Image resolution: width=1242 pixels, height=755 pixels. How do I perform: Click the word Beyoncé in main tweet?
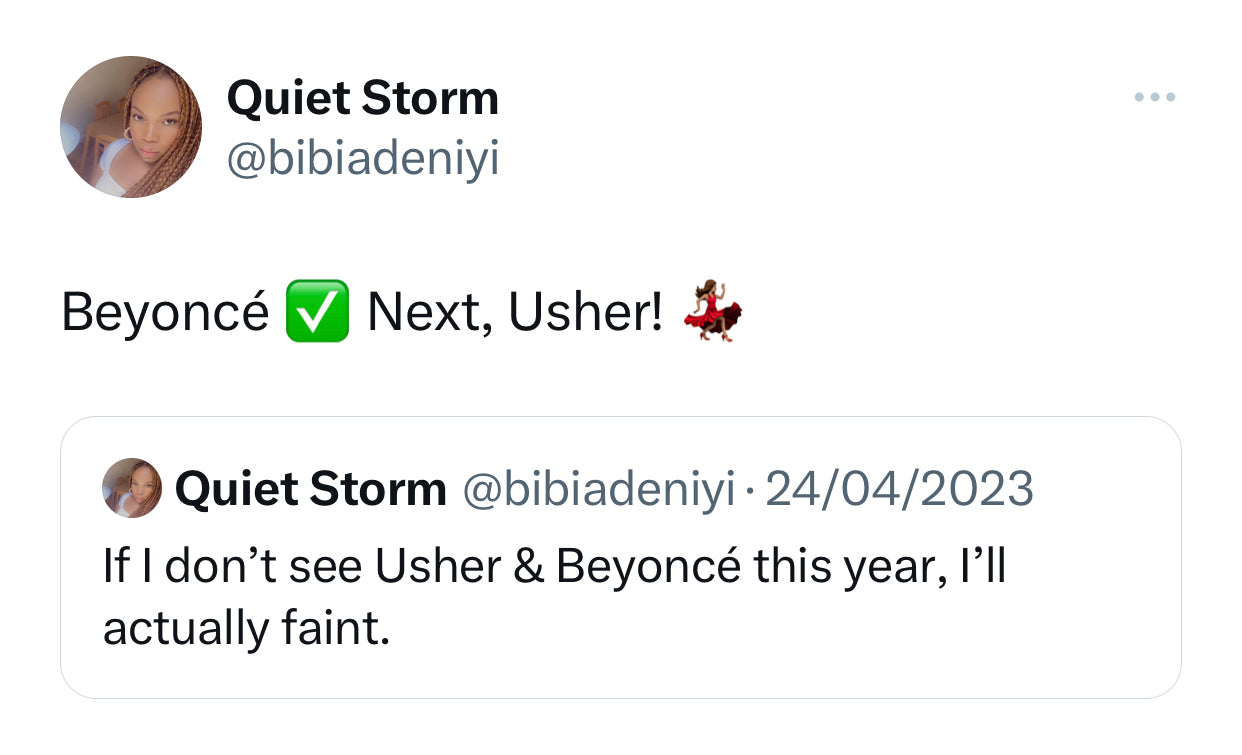[165, 312]
